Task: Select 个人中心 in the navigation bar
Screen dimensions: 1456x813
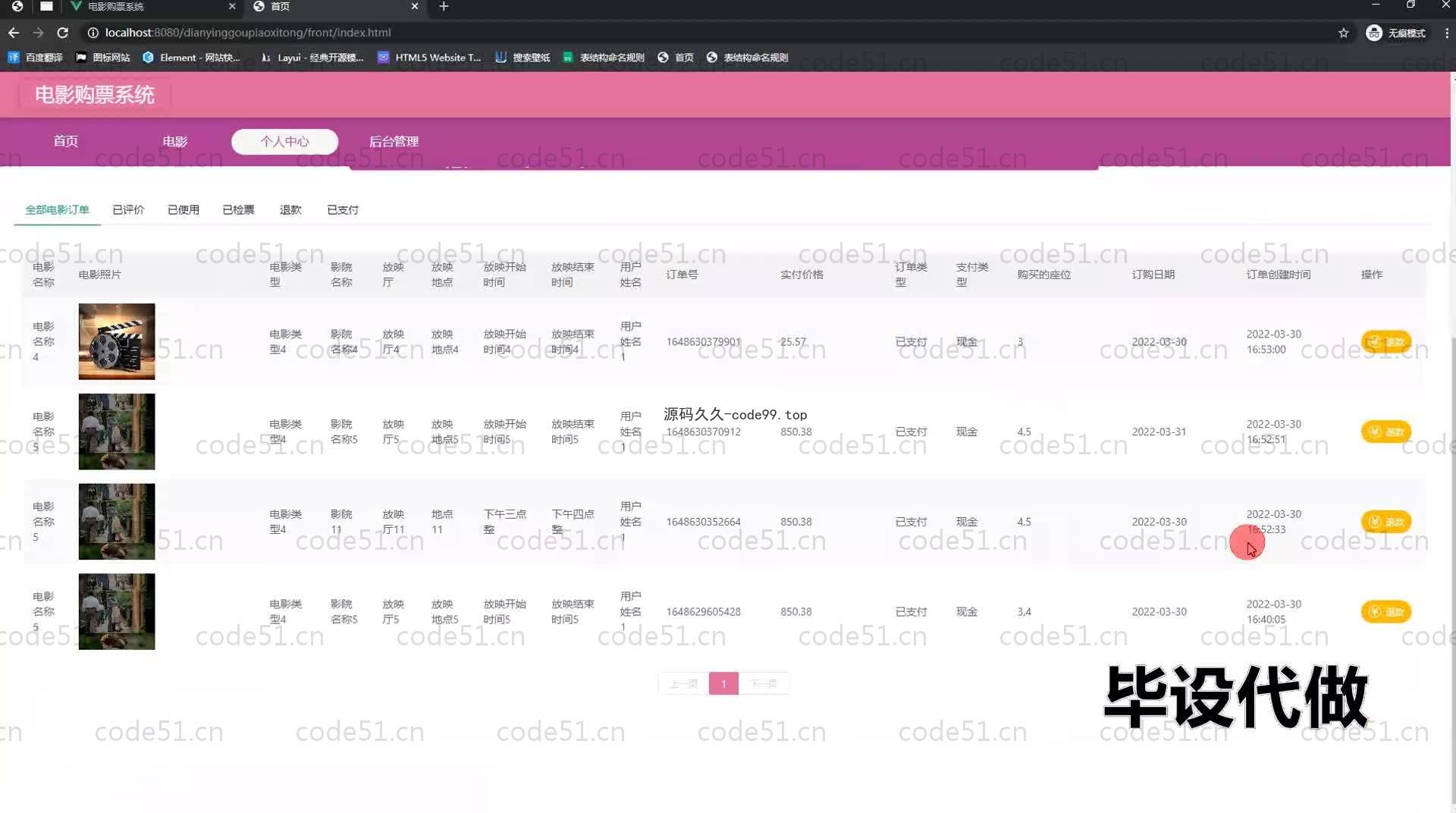Action: (x=284, y=141)
